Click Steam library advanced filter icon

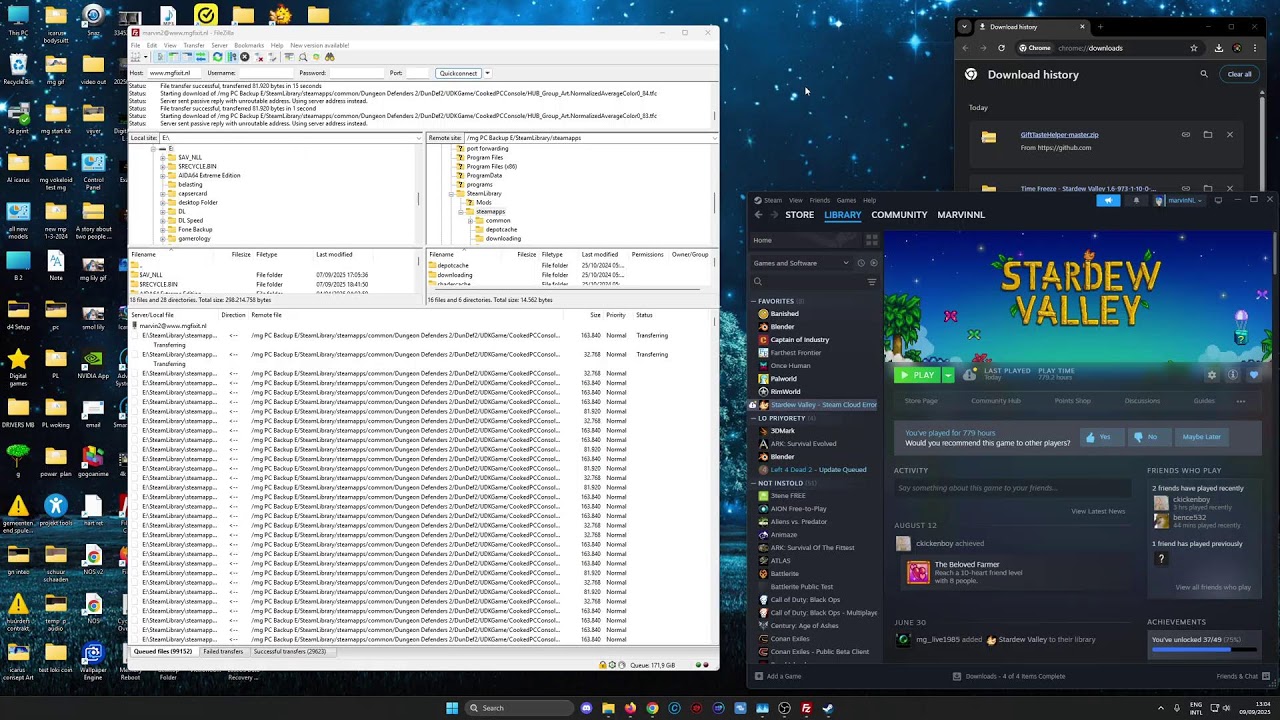[x=872, y=282]
